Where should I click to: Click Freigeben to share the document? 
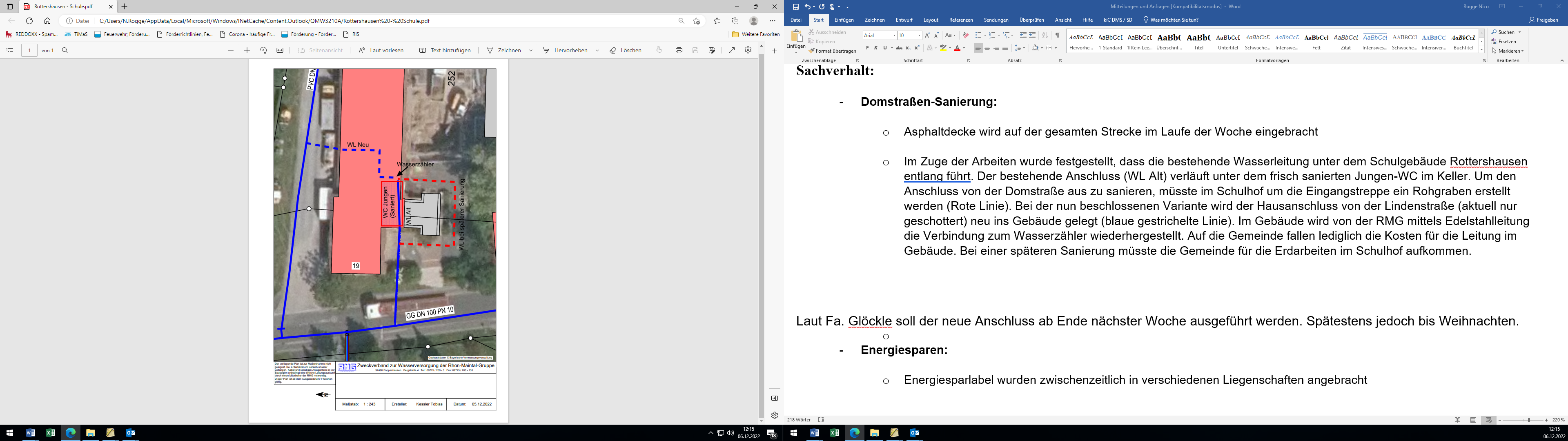point(1543,20)
